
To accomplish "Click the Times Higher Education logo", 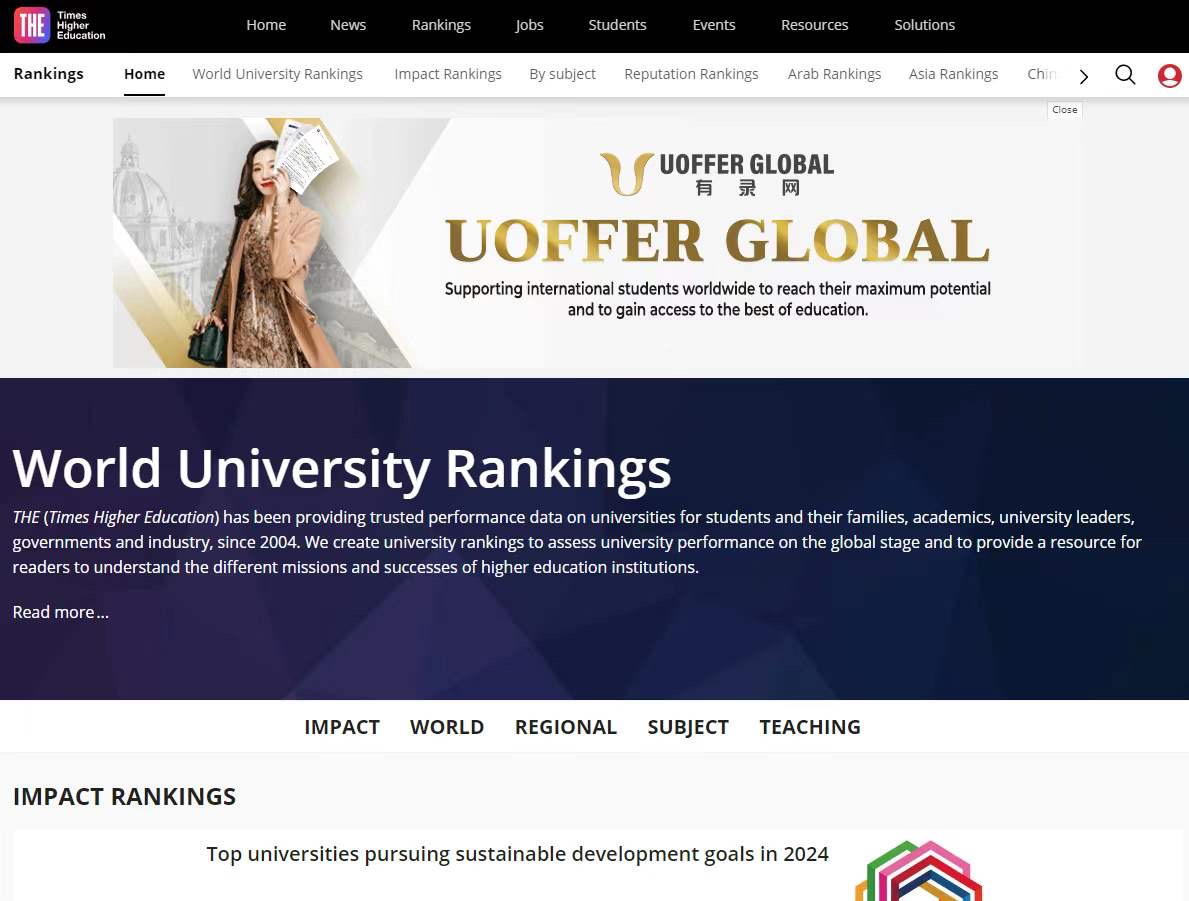I will pyautogui.click(x=60, y=25).
